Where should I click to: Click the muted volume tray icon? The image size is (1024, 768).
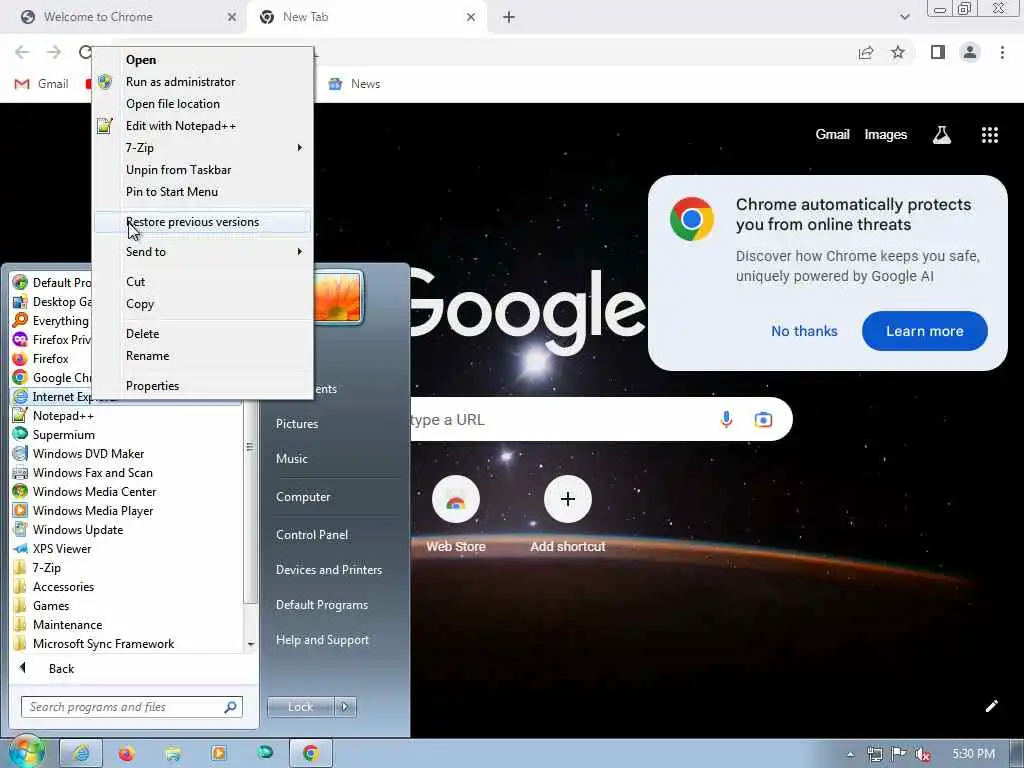coord(923,754)
